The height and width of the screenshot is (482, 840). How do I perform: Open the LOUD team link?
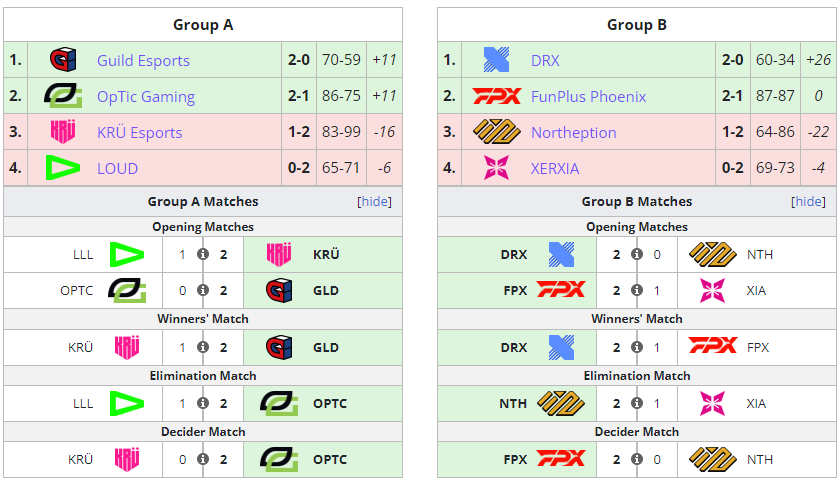point(117,168)
